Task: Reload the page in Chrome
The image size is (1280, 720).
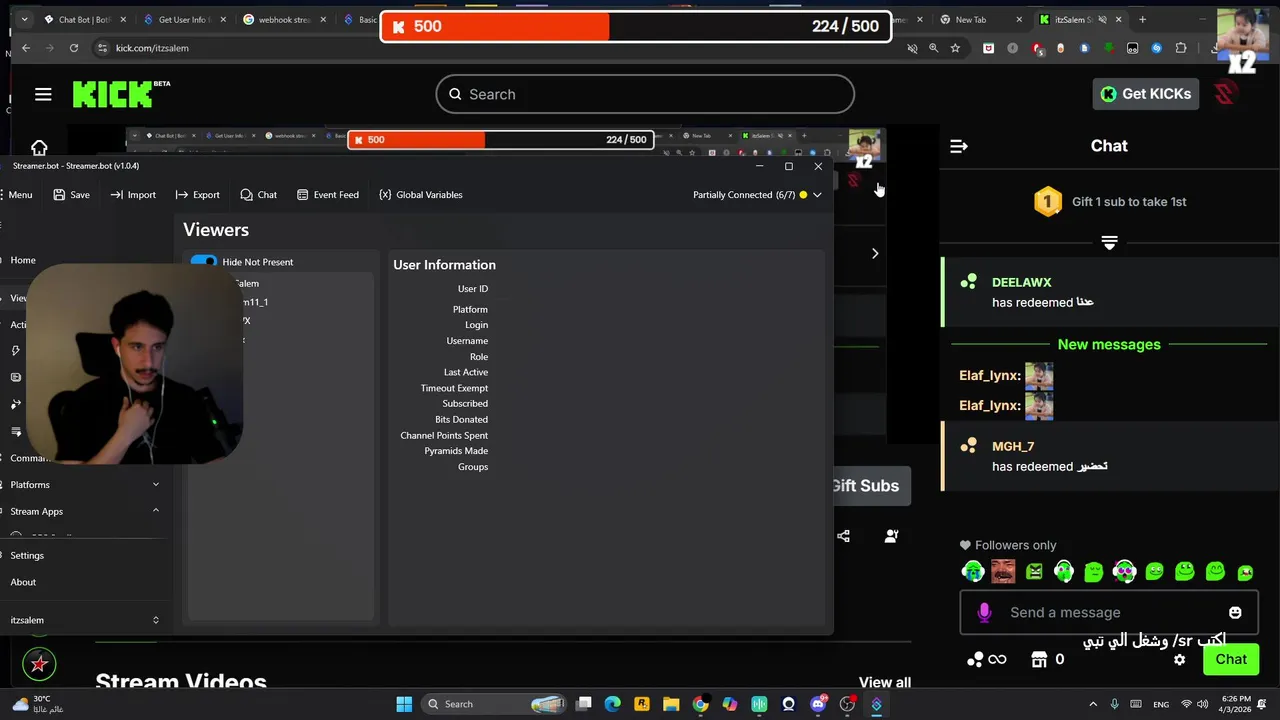Action: coord(74,48)
